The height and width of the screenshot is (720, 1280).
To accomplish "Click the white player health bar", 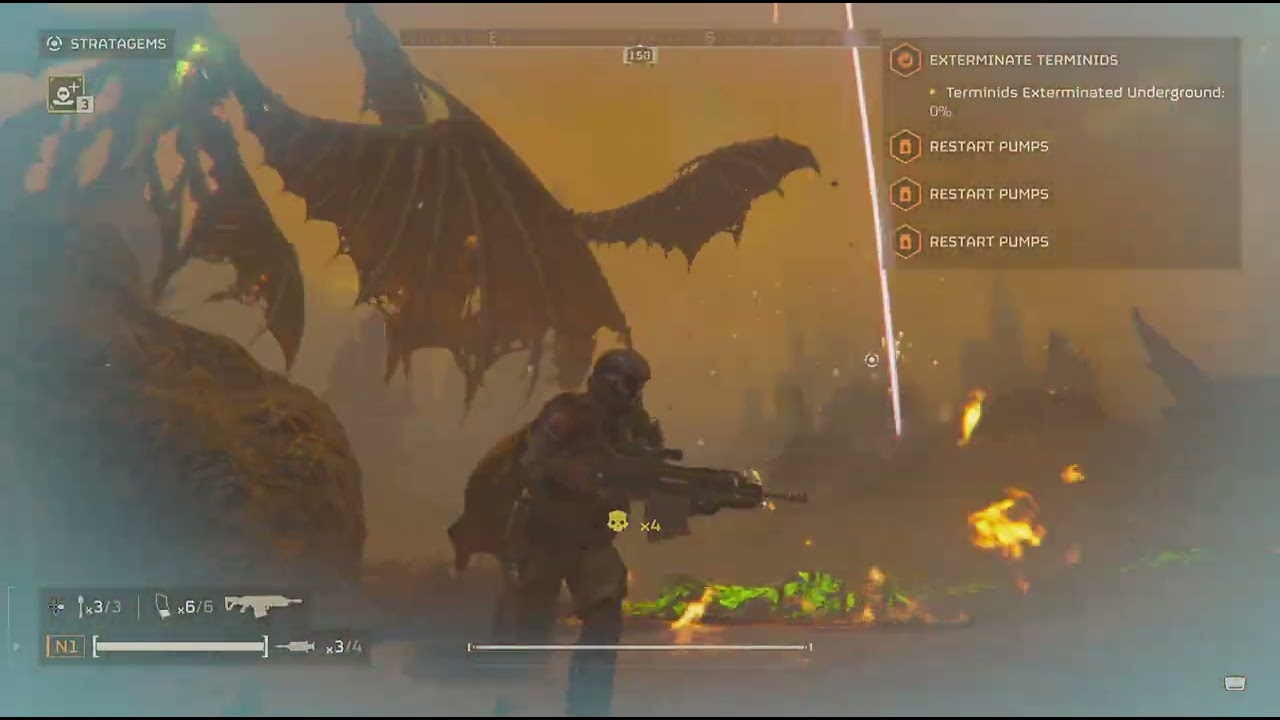I will (x=181, y=647).
